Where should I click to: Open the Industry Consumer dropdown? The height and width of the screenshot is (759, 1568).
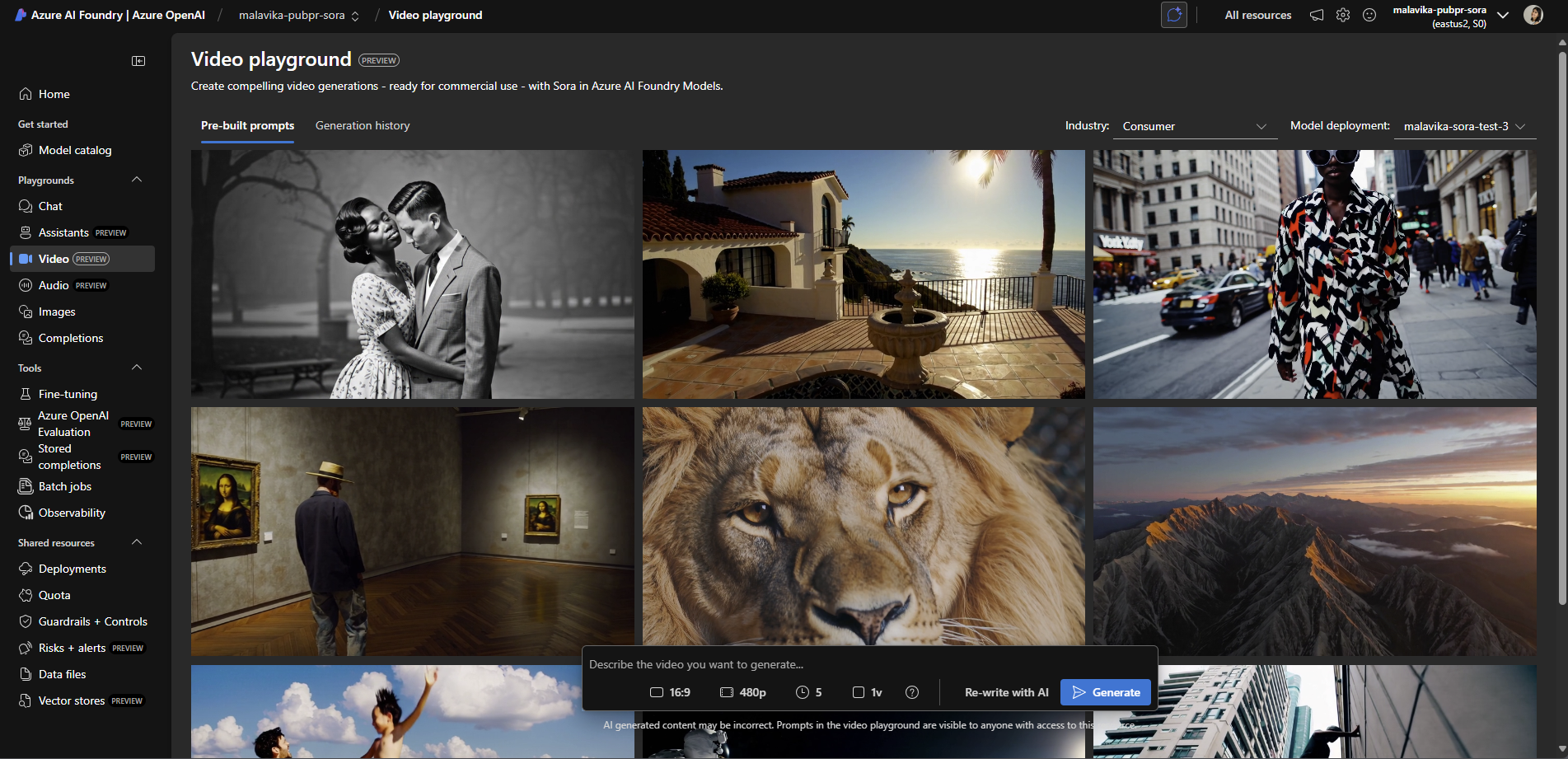(1194, 126)
